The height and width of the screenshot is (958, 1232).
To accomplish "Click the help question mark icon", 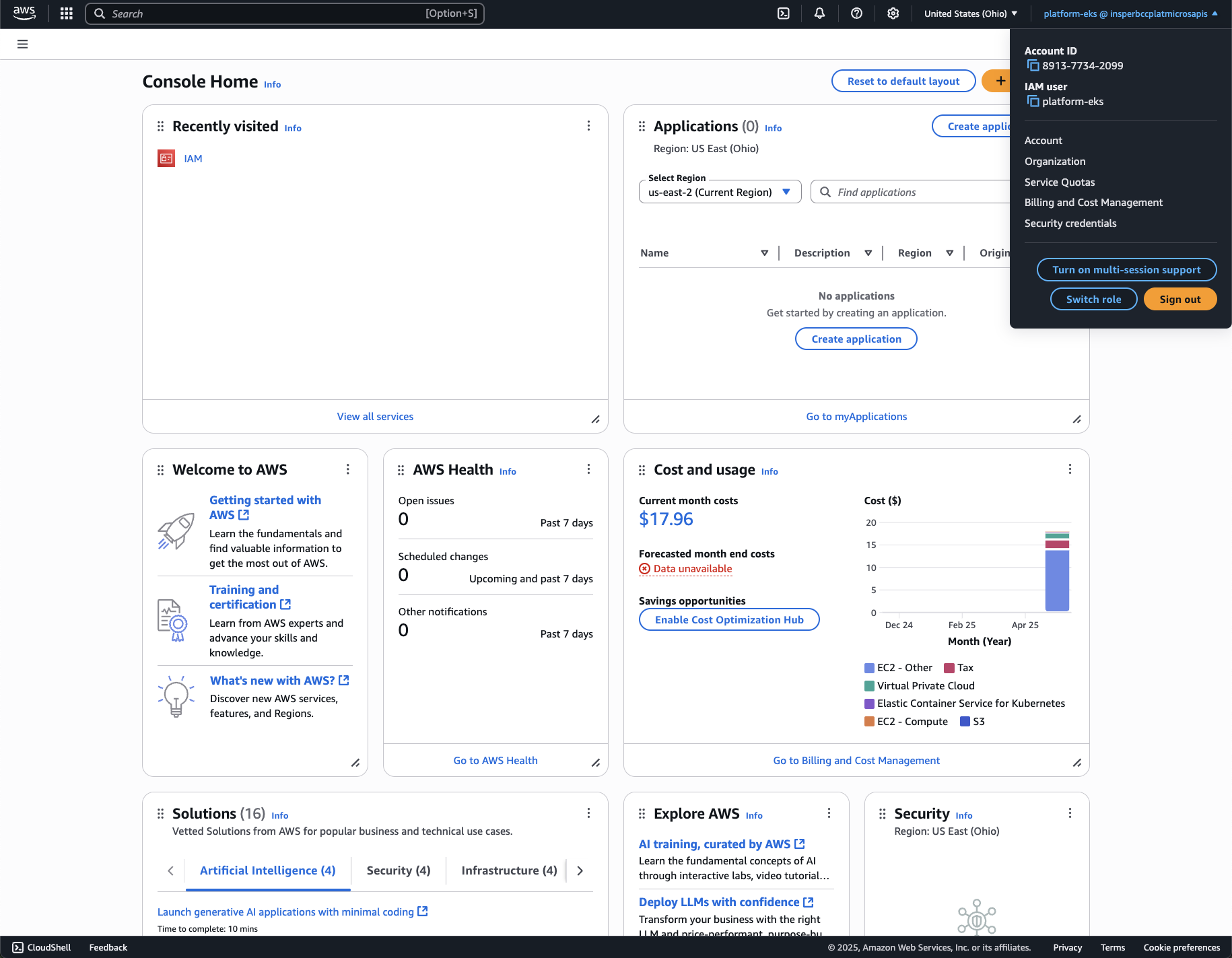I will pyautogui.click(x=856, y=13).
